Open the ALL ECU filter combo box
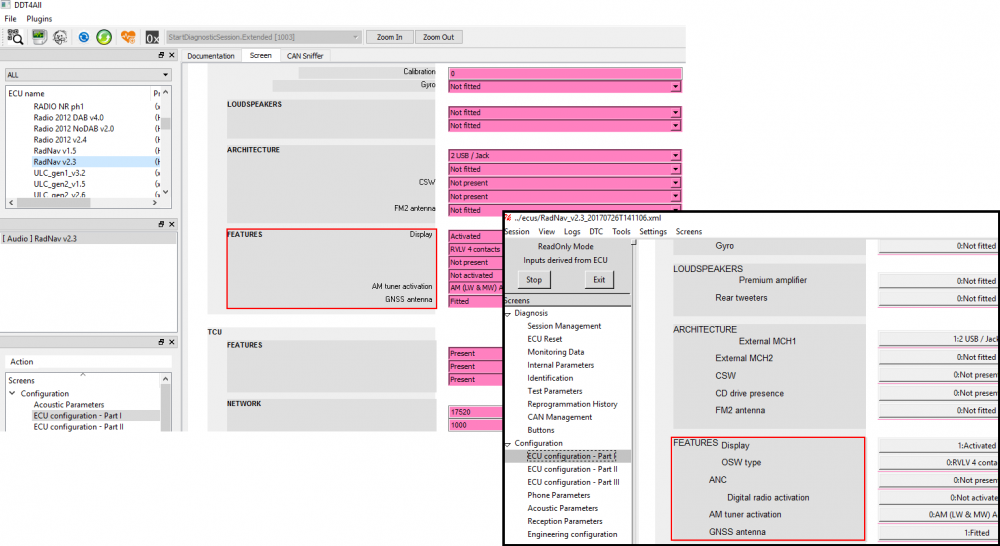The width and height of the screenshot is (1000, 546). tap(88, 75)
